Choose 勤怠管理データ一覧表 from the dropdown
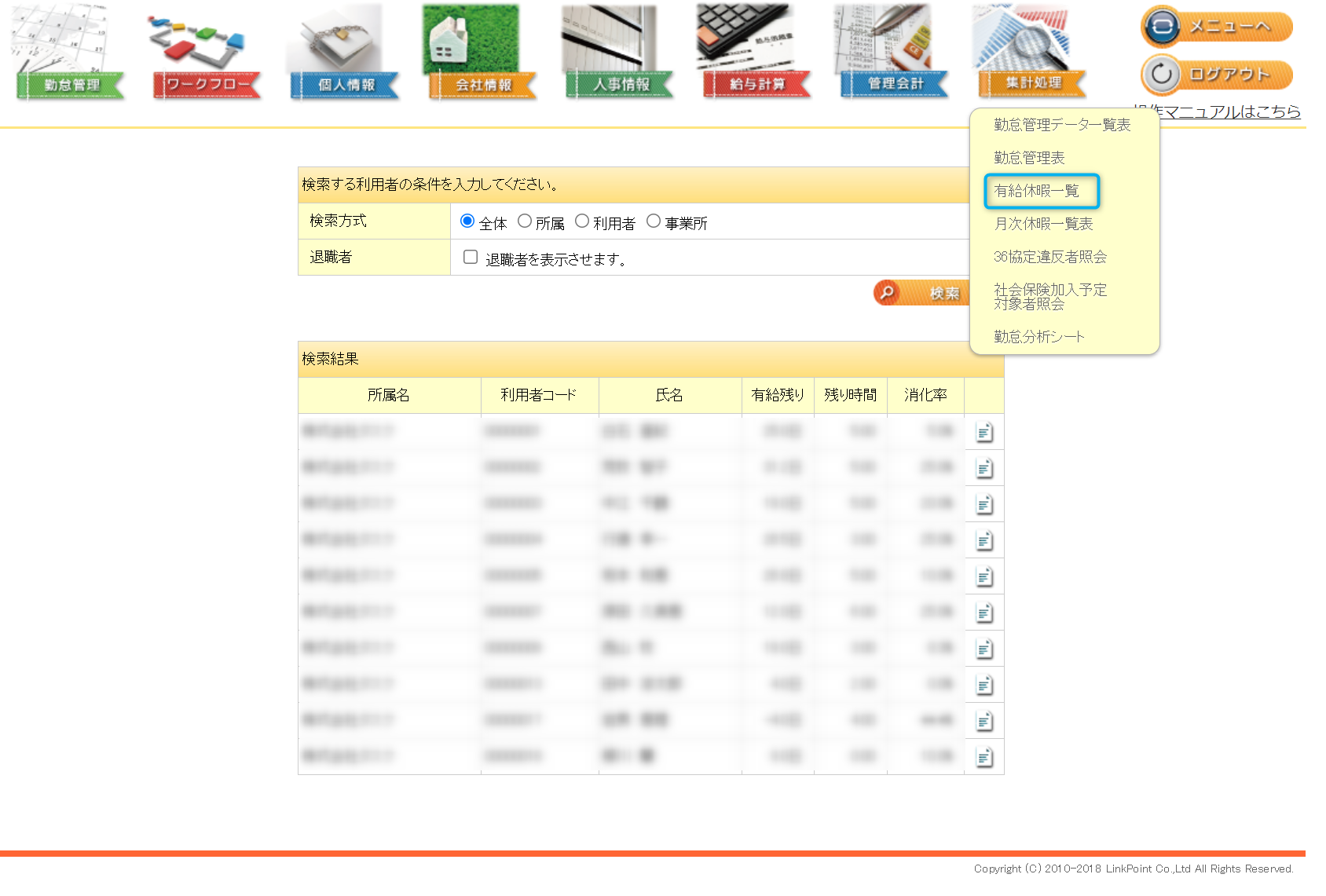Viewport: 1326px width, 896px height. pos(1061,125)
